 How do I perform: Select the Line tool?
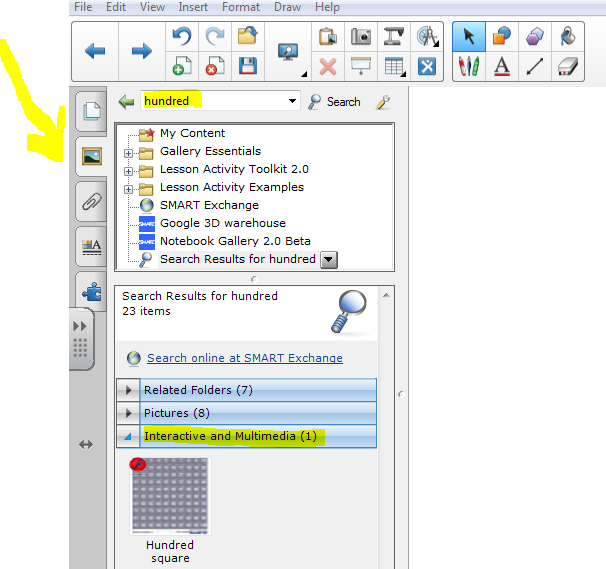[535, 66]
